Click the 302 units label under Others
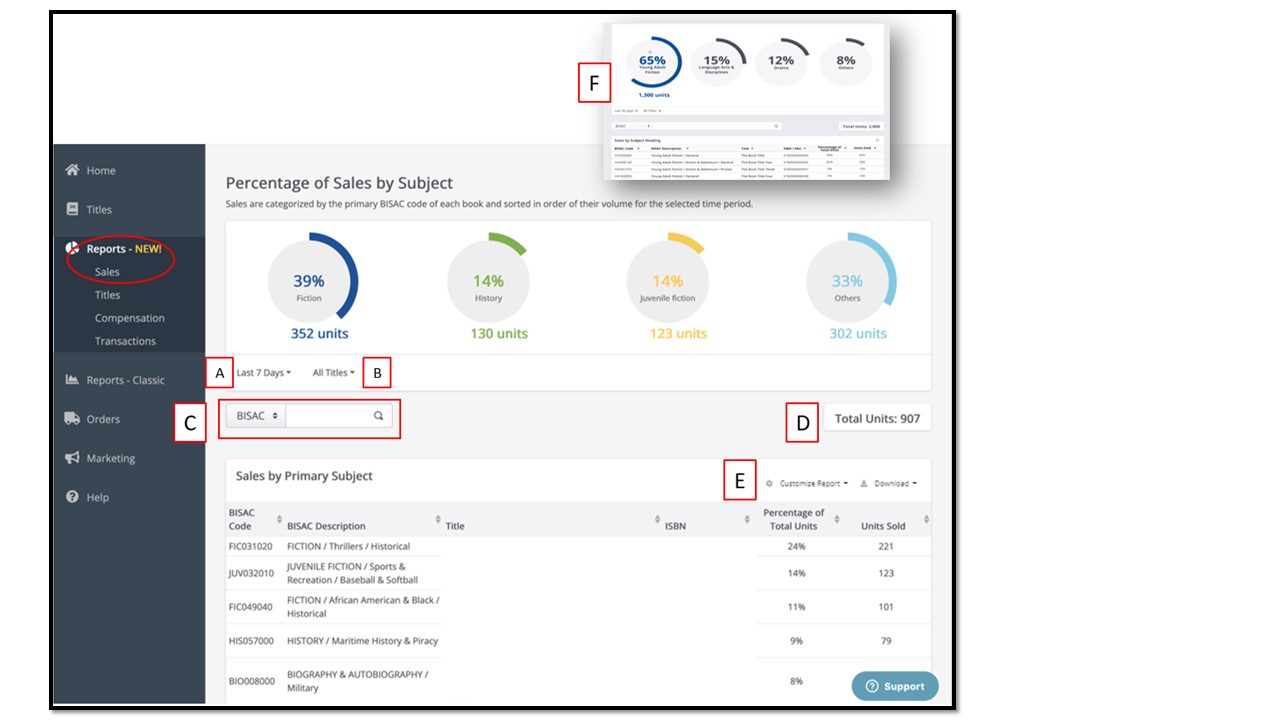Image resolution: width=1280 pixels, height=720 pixels. [x=857, y=333]
